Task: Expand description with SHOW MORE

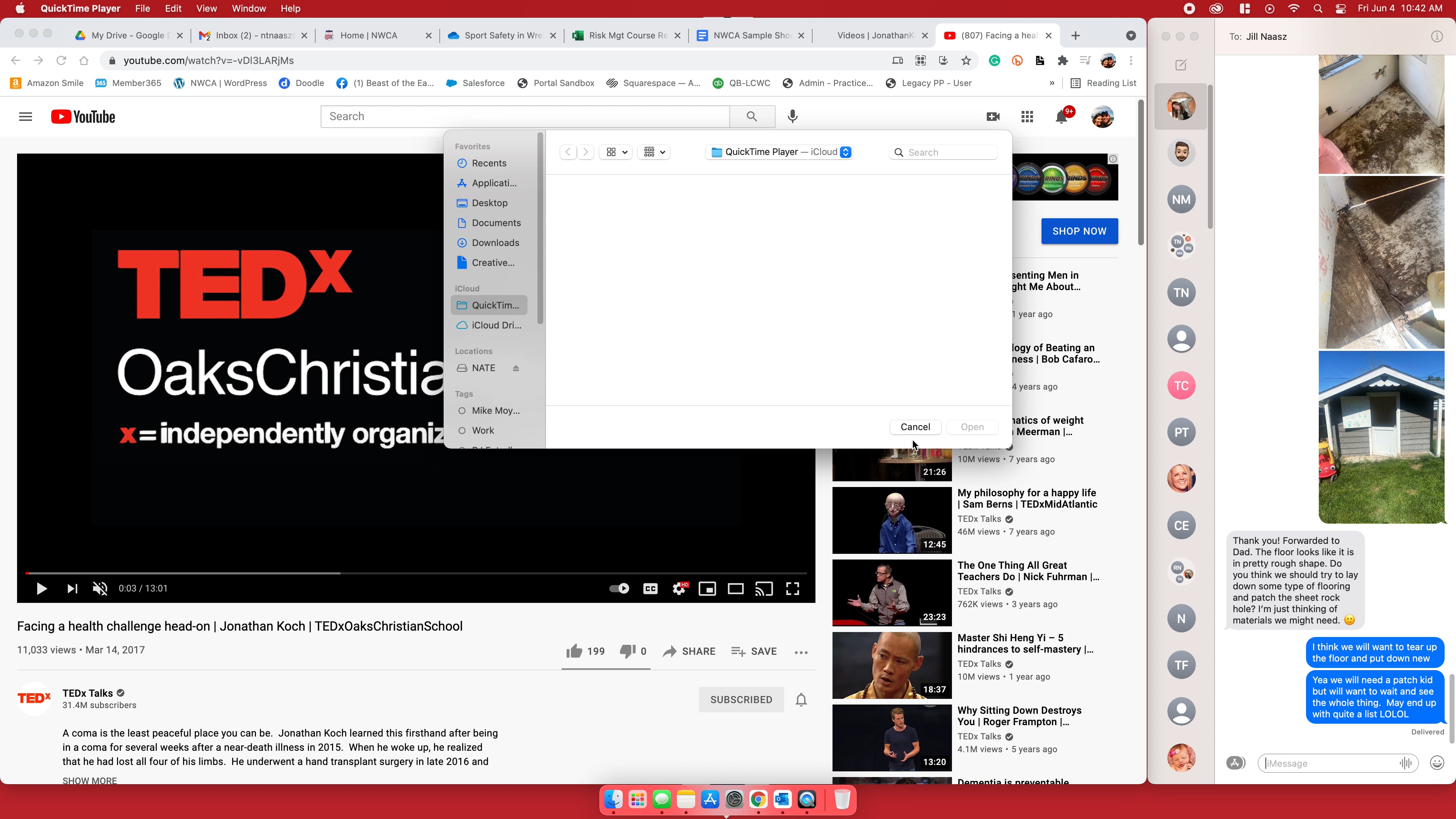Action: click(89, 781)
